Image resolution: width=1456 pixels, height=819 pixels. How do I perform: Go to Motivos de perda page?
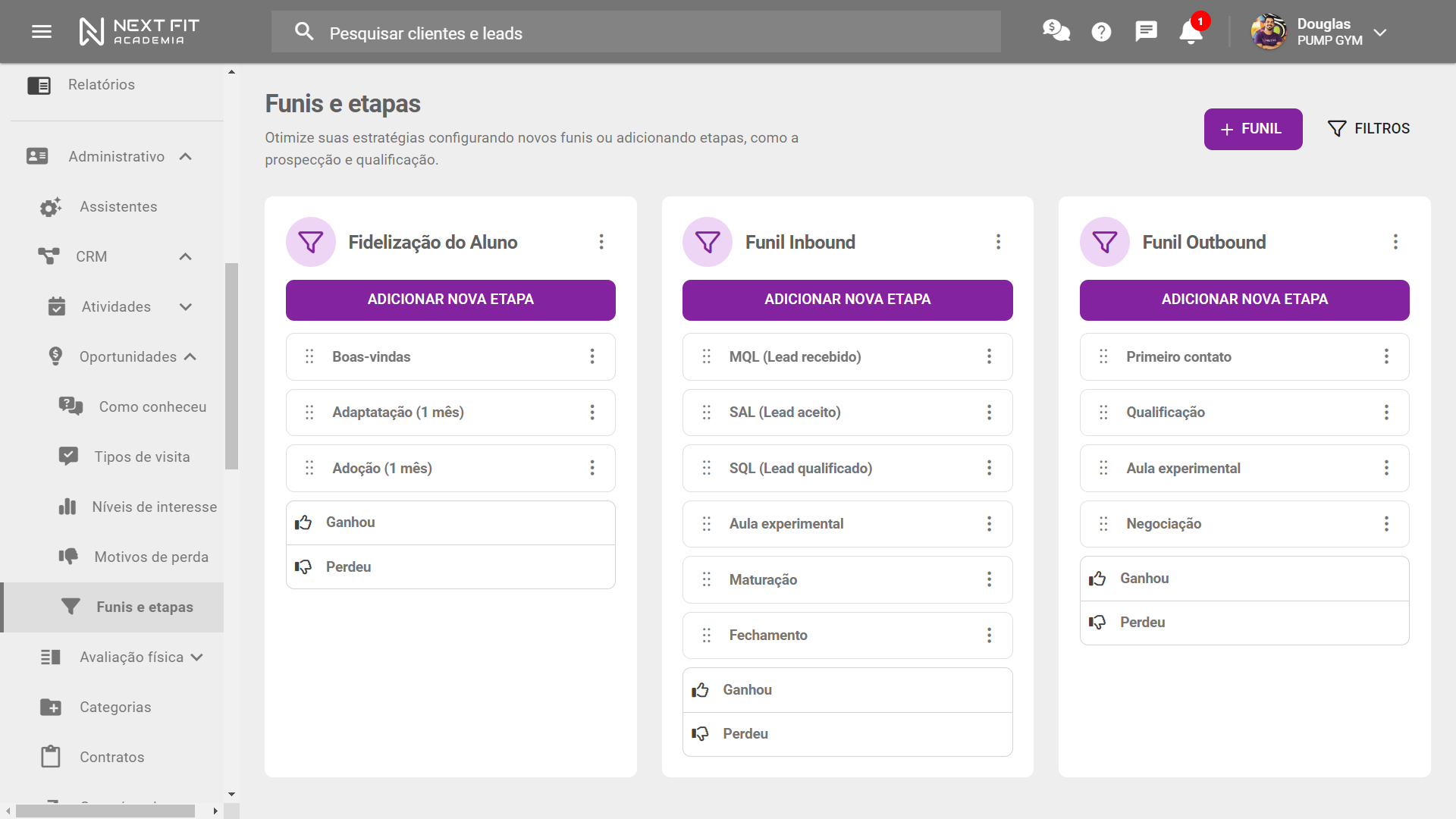pos(151,557)
